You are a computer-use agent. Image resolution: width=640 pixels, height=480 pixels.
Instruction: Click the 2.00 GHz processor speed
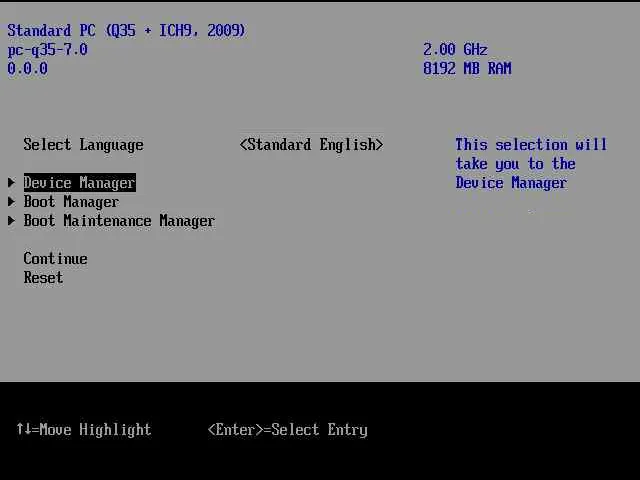coord(455,49)
